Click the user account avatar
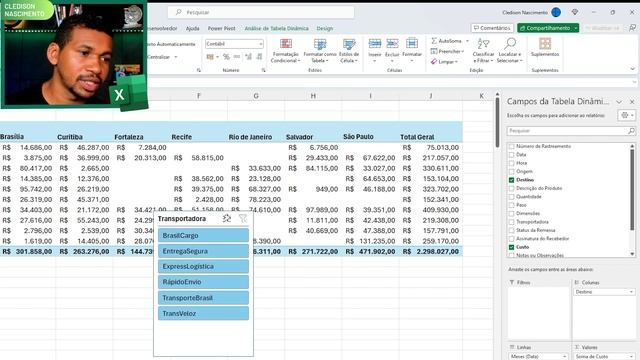640x360 pixels. tap(556, 12)
